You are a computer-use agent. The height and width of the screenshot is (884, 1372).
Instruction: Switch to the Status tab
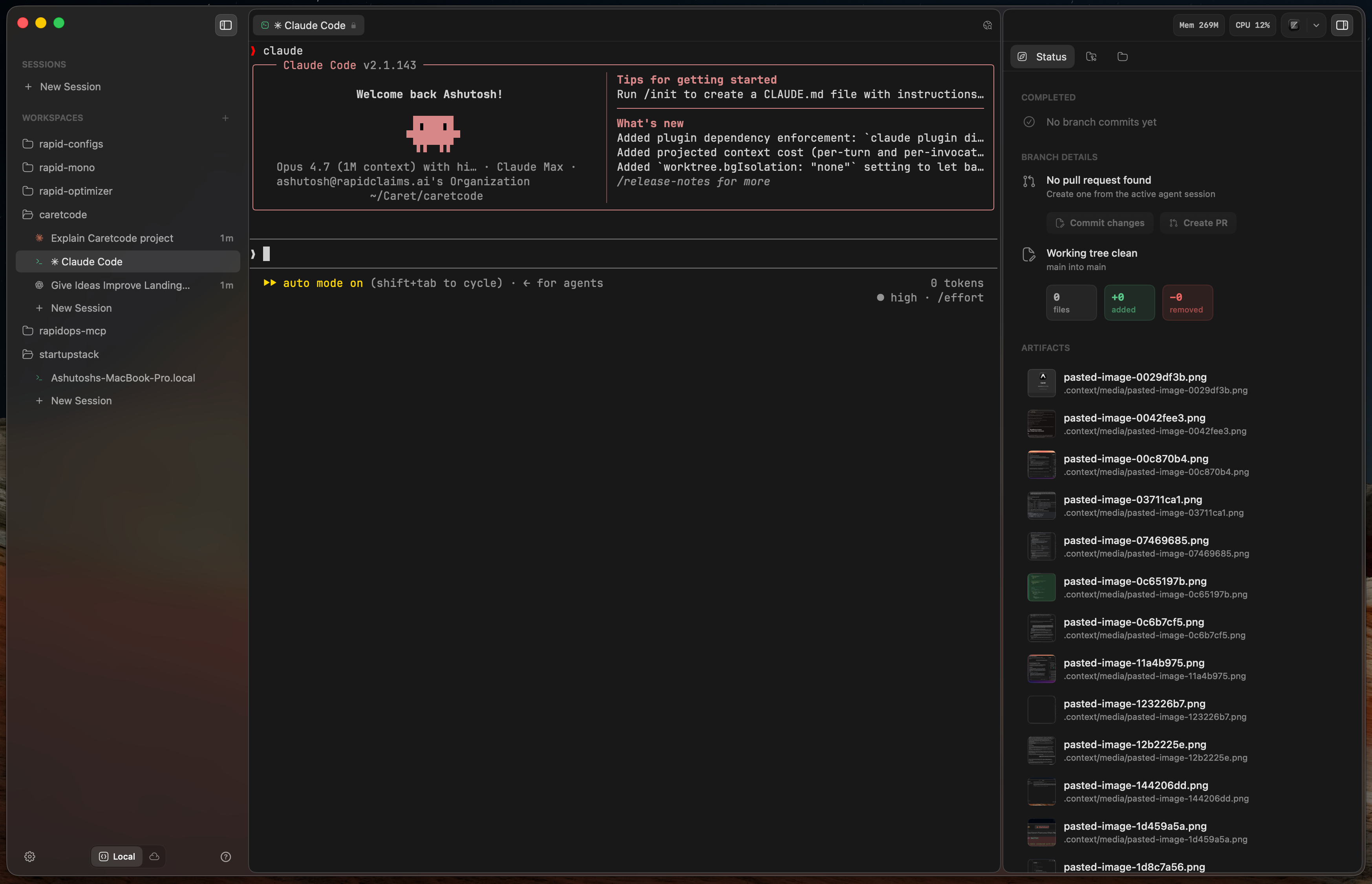1042,57
